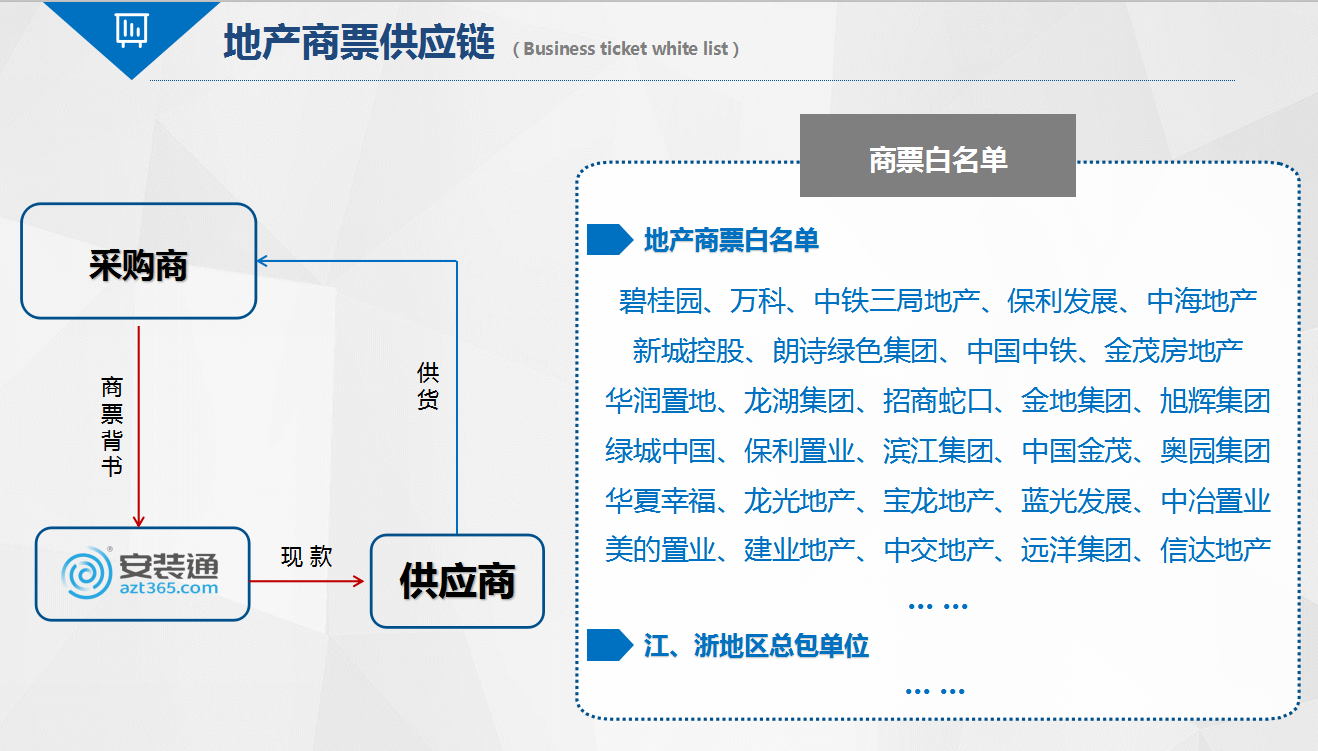Click the 现款 arrow label
The width and height of the screenshot is (1318, 751).
[306, 557]
